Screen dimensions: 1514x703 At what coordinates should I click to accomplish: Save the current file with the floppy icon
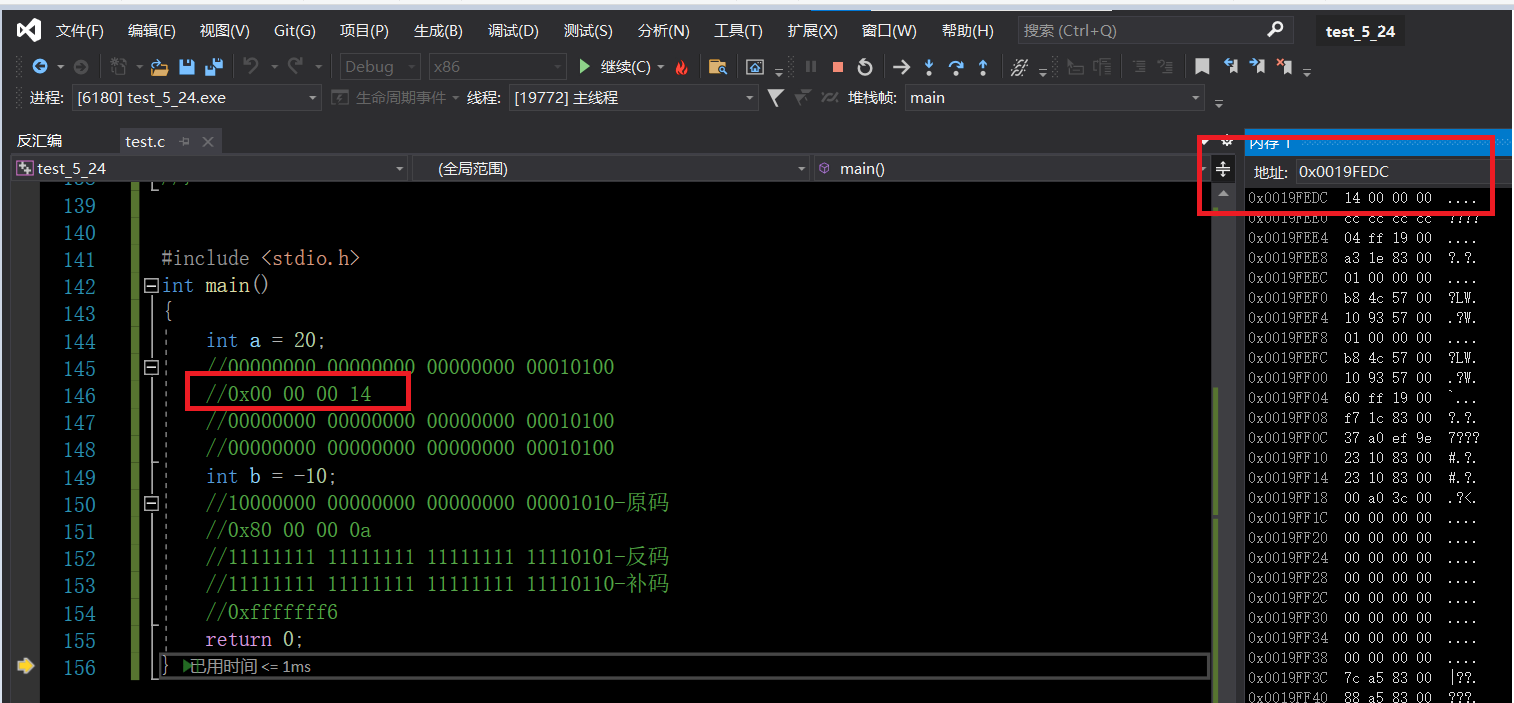[x=186, y=67]
